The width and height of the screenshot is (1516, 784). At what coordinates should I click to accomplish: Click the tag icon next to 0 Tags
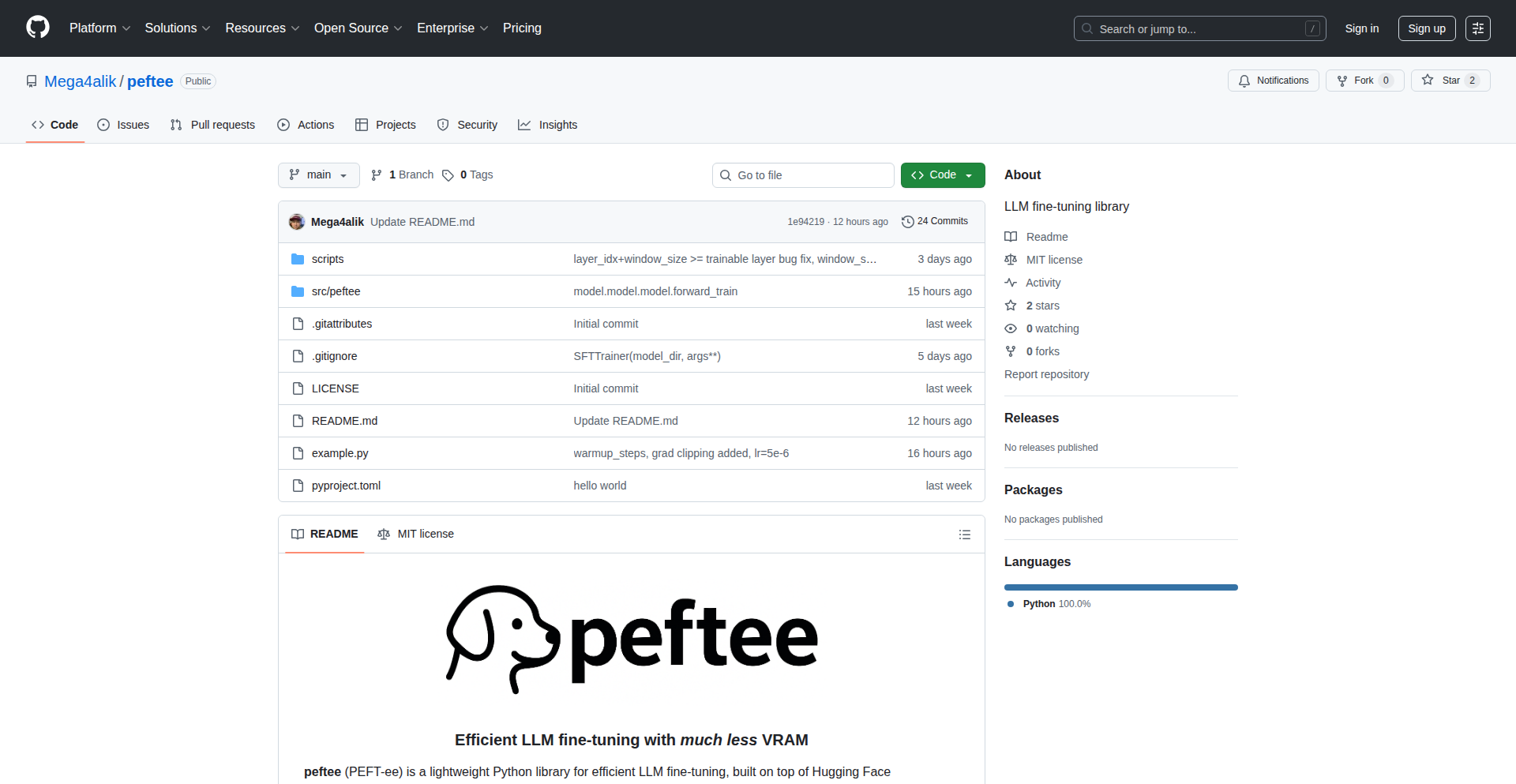[x=448, y=175]
